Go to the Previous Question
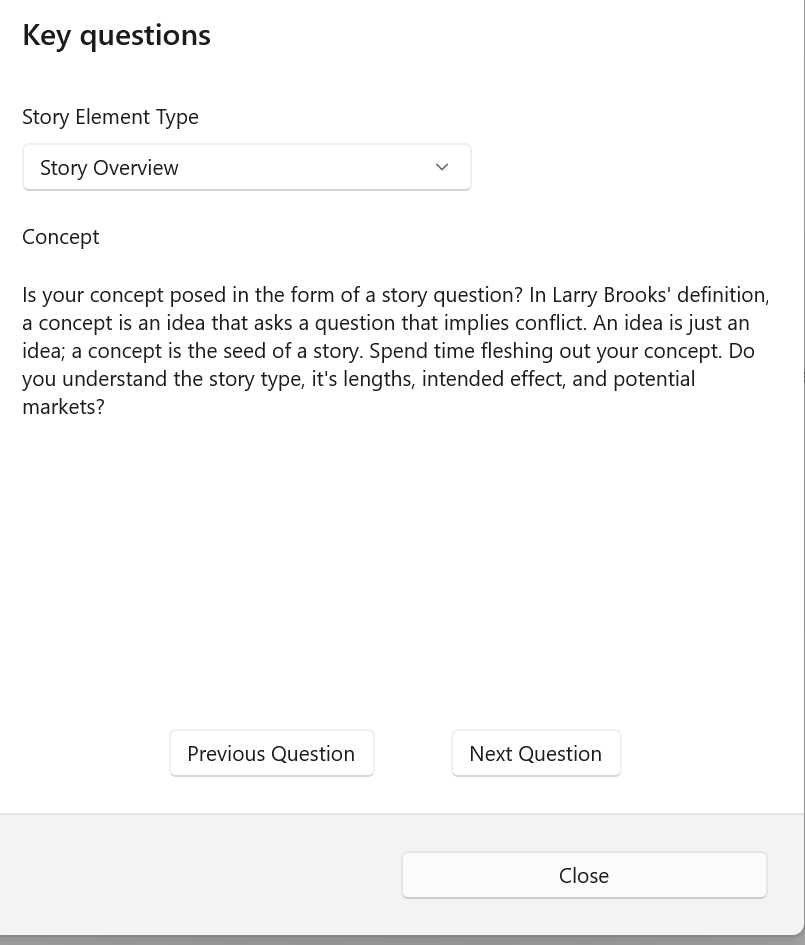Image resolution: width=805 pixels, height=945 pixels. pyautogui.click(x=271, y=753)
